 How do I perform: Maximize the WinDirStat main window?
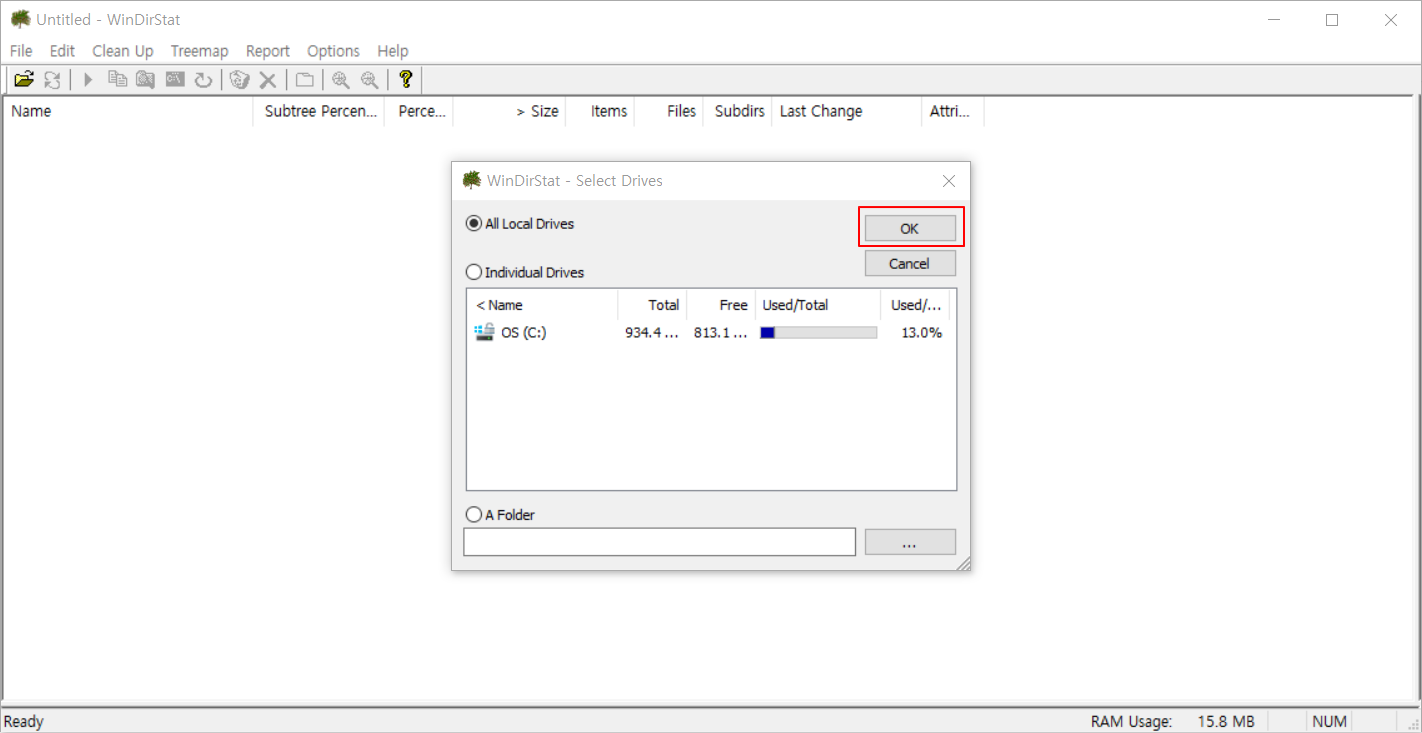click(x=1332, y=20)
